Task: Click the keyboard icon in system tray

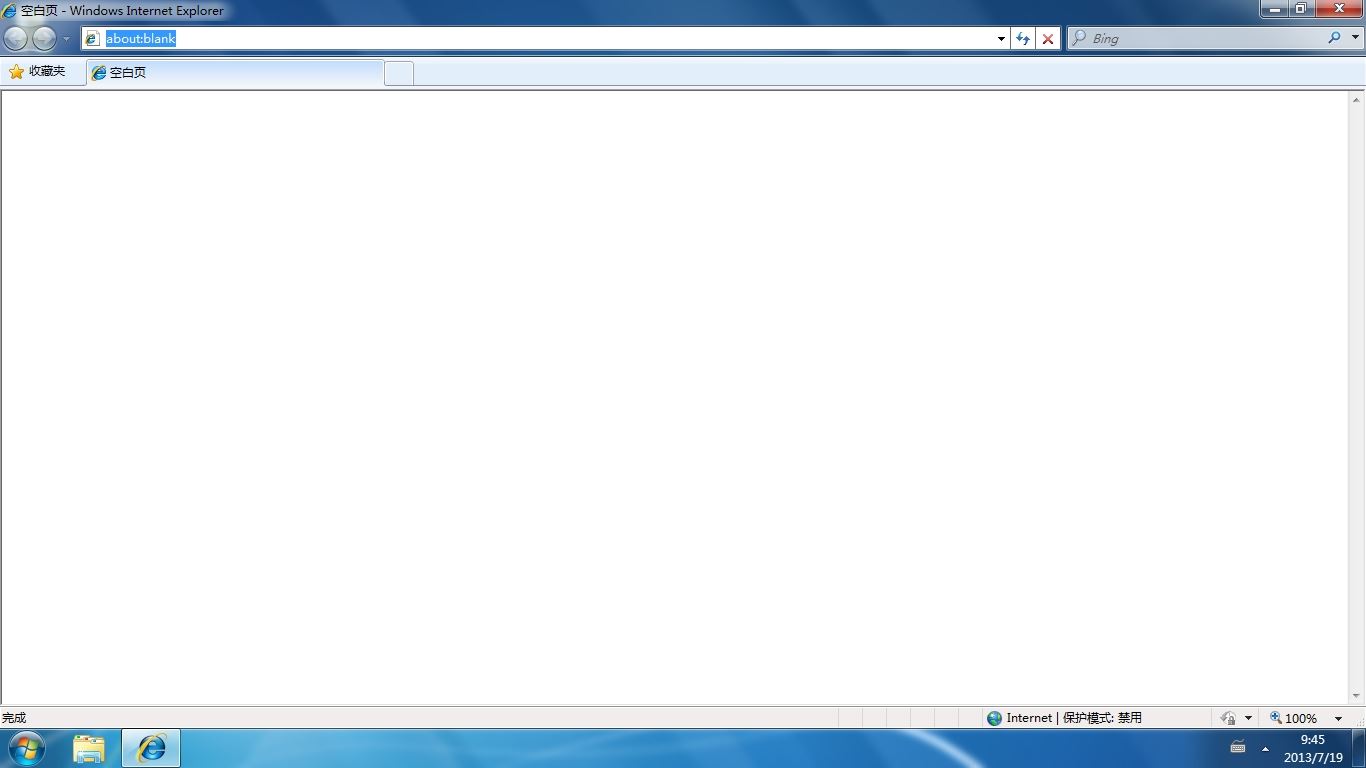Action: pyautogui.click(x=1238, y=748)
